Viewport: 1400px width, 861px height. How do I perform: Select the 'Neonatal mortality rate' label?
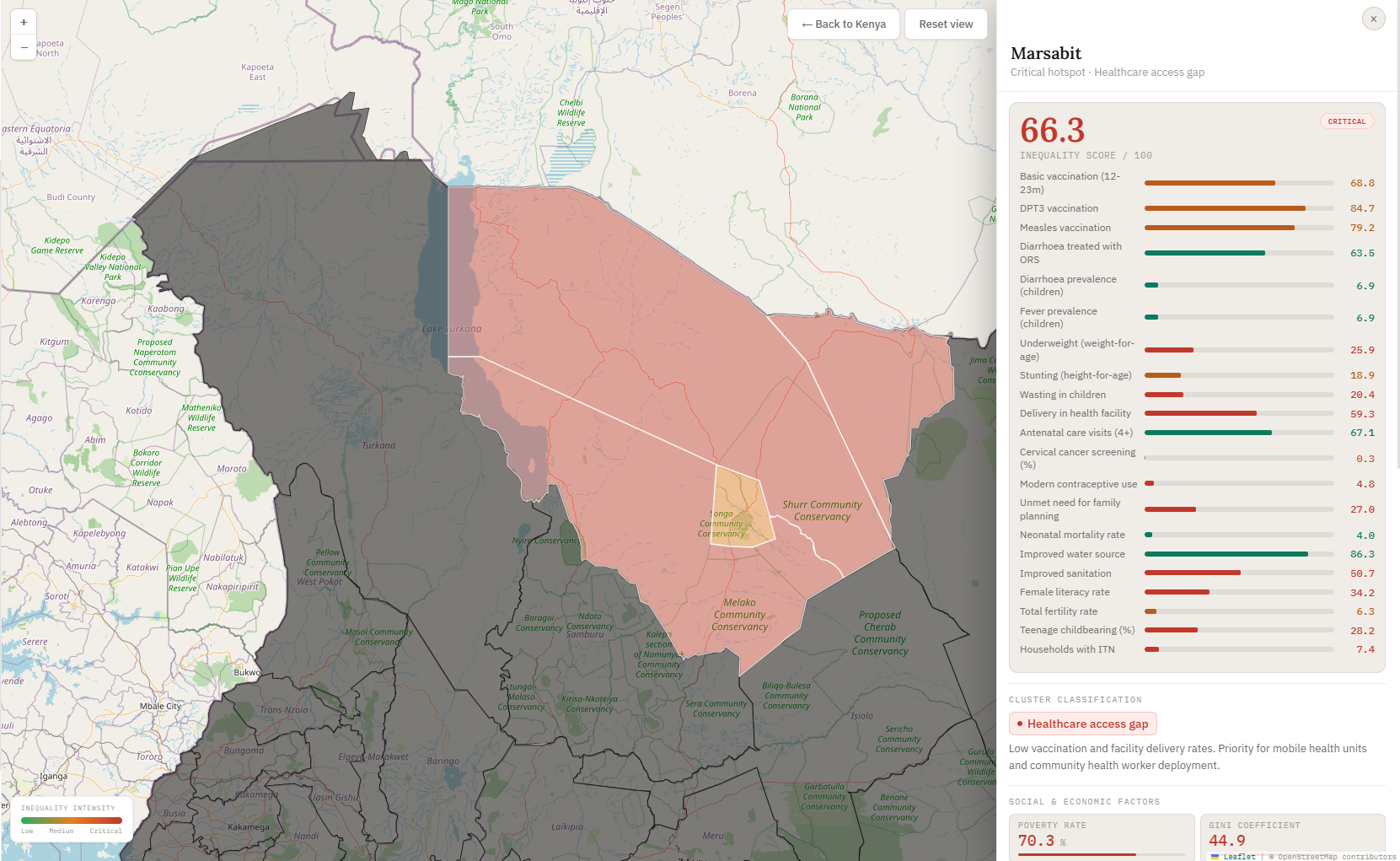click(x=1072, y=535)
